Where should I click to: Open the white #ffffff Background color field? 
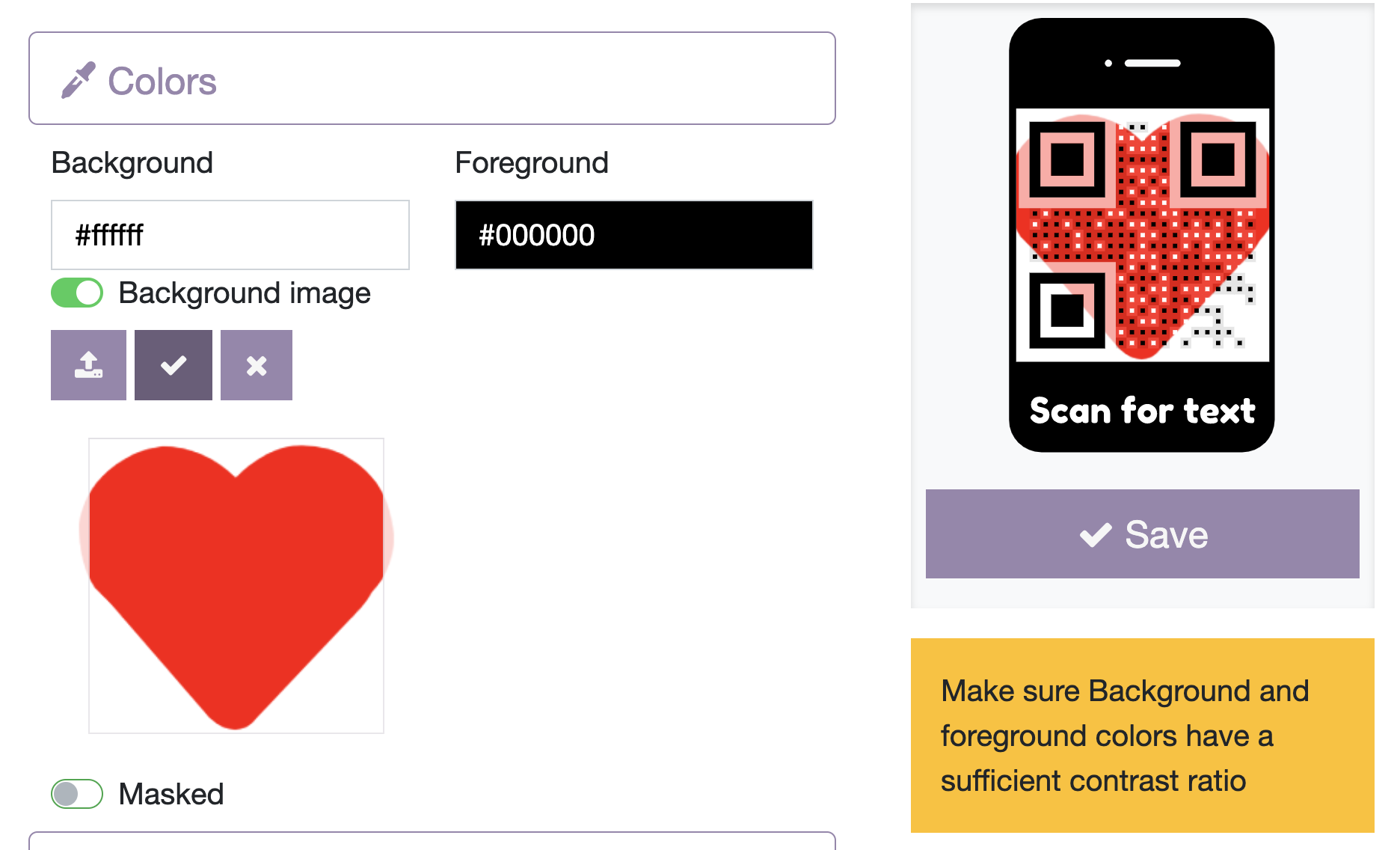(x=230, y=235)
